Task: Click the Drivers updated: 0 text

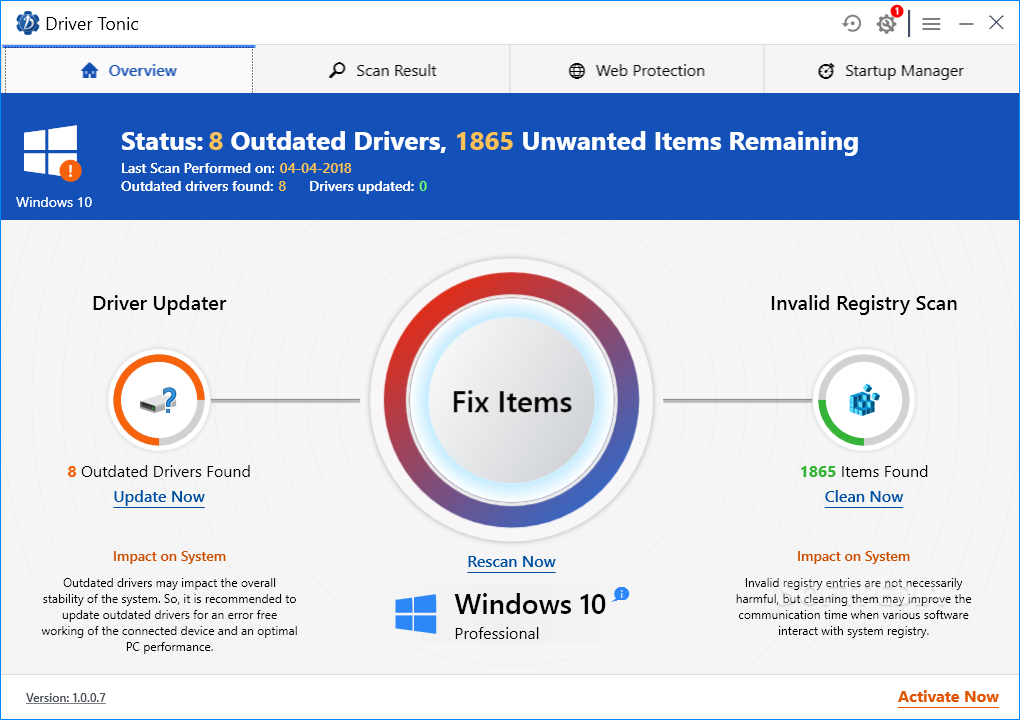Action: (368, 187)
